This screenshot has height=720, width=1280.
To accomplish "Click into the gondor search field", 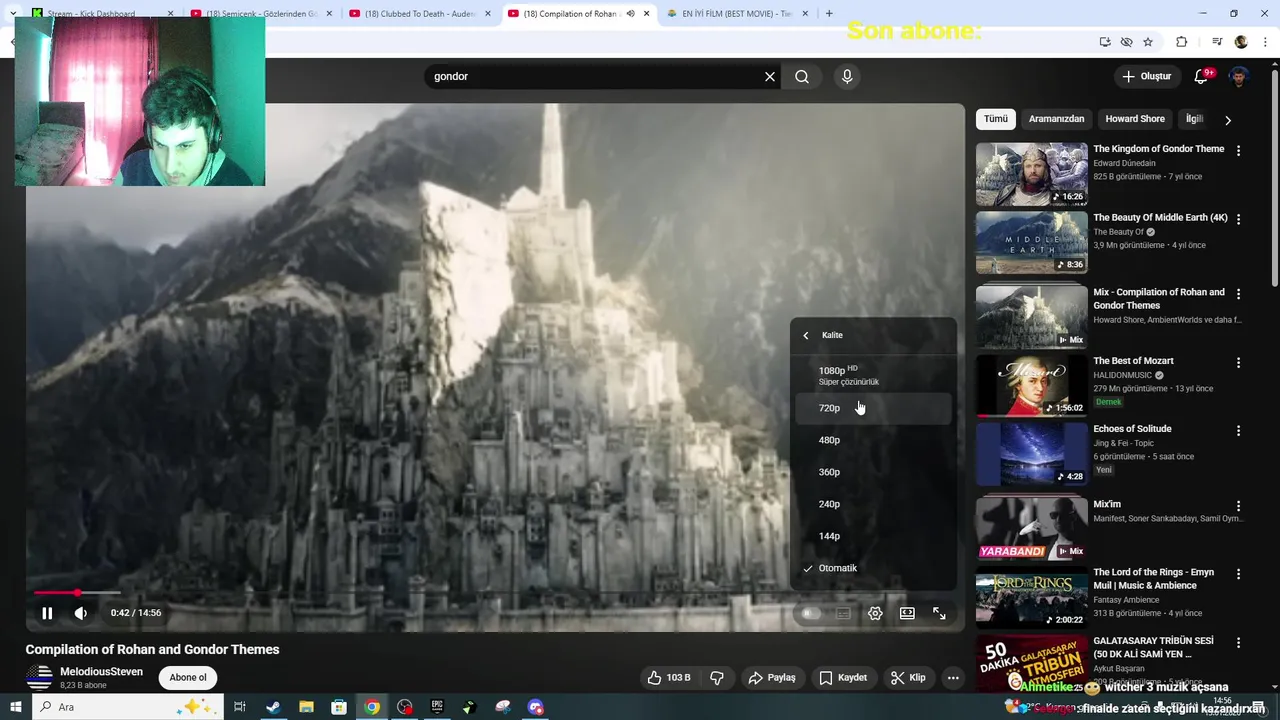I will point(595,76).
